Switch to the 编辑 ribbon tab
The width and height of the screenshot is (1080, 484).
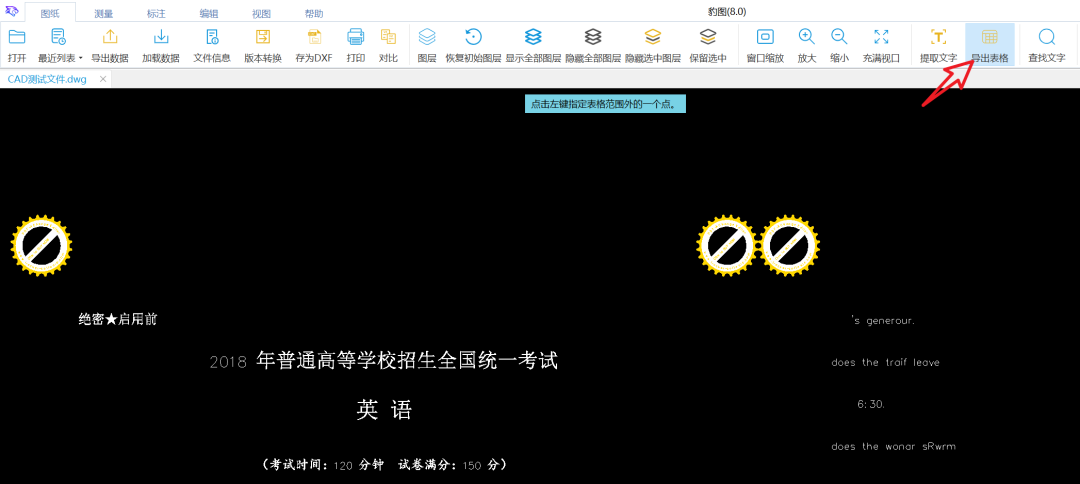coord(209,13)
